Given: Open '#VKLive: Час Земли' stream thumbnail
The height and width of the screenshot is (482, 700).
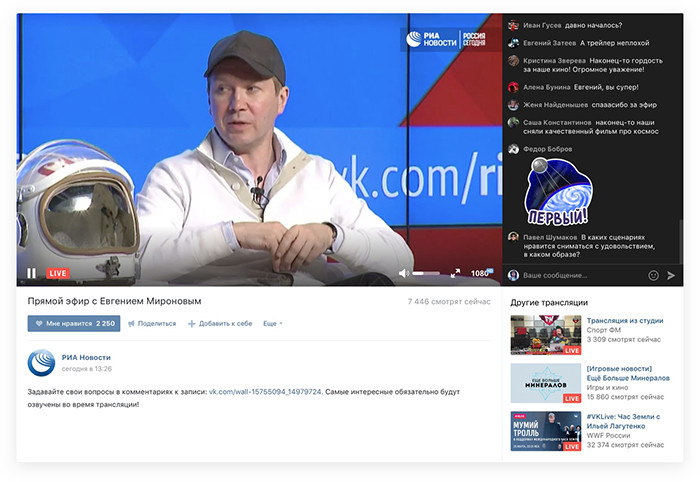Looking at the screenshot, I should (x=546, y=431).
